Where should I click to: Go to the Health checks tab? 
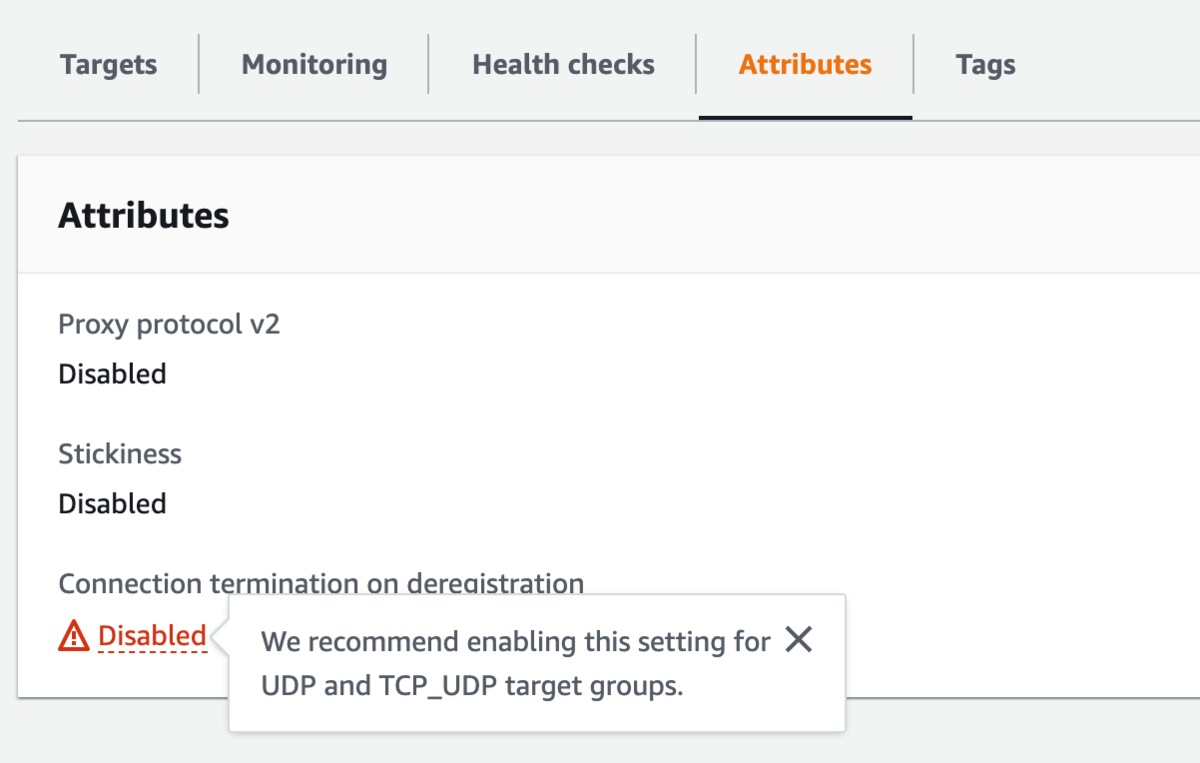pos(563,65)
